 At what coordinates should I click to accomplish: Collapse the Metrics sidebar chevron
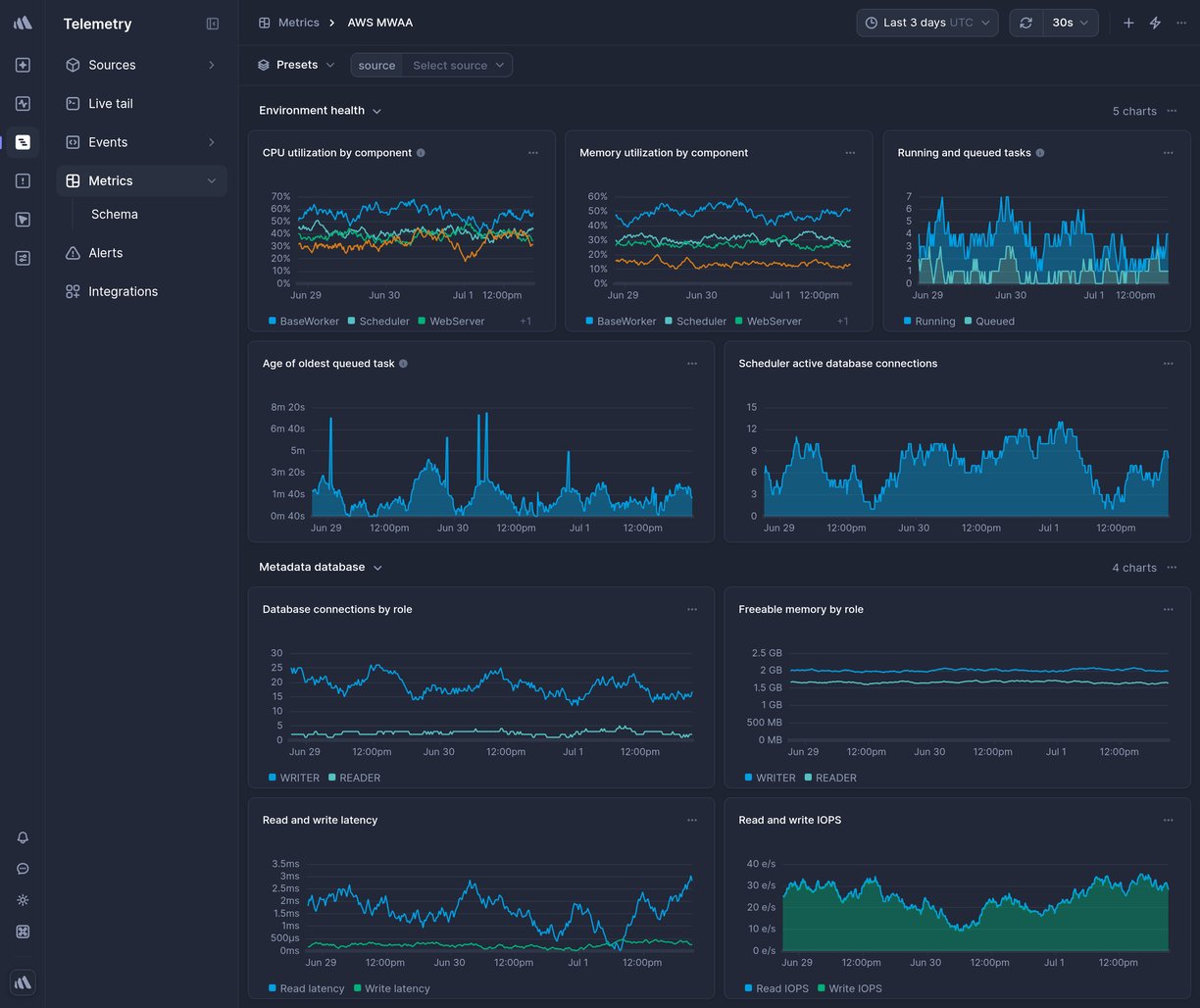[212, 180]
